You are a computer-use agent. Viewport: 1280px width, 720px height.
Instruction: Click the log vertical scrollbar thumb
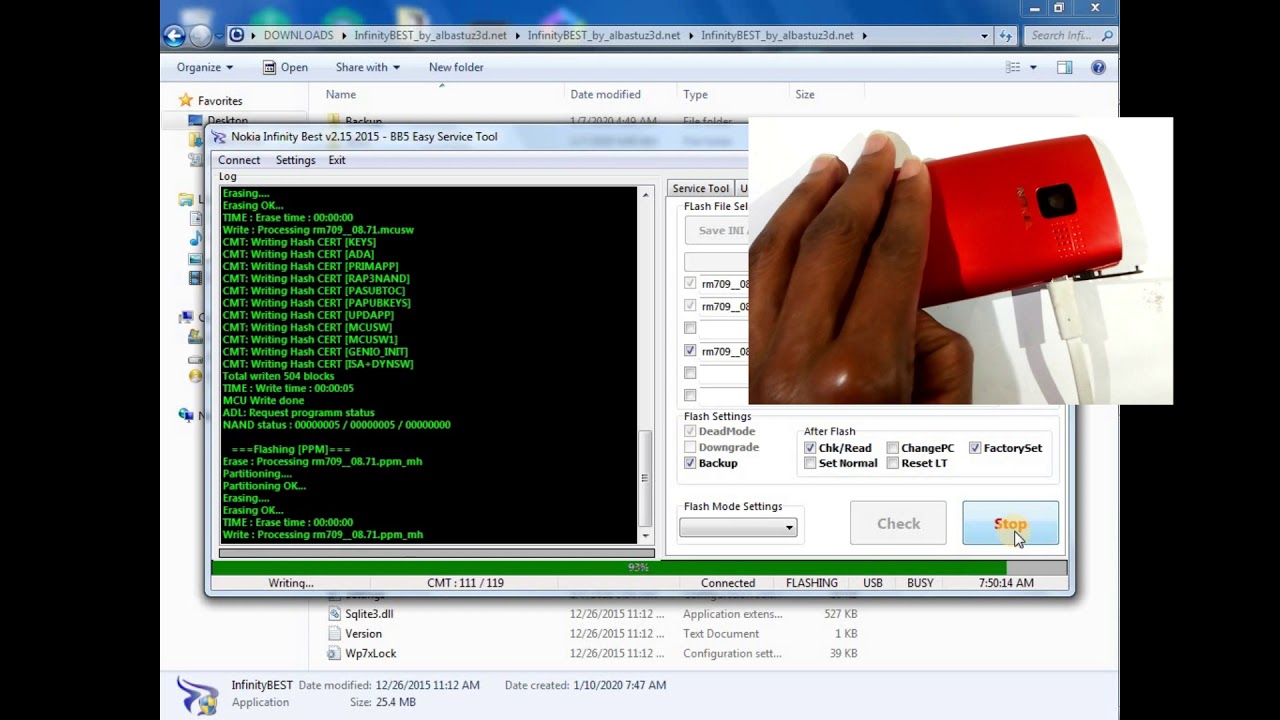(645, 479)
